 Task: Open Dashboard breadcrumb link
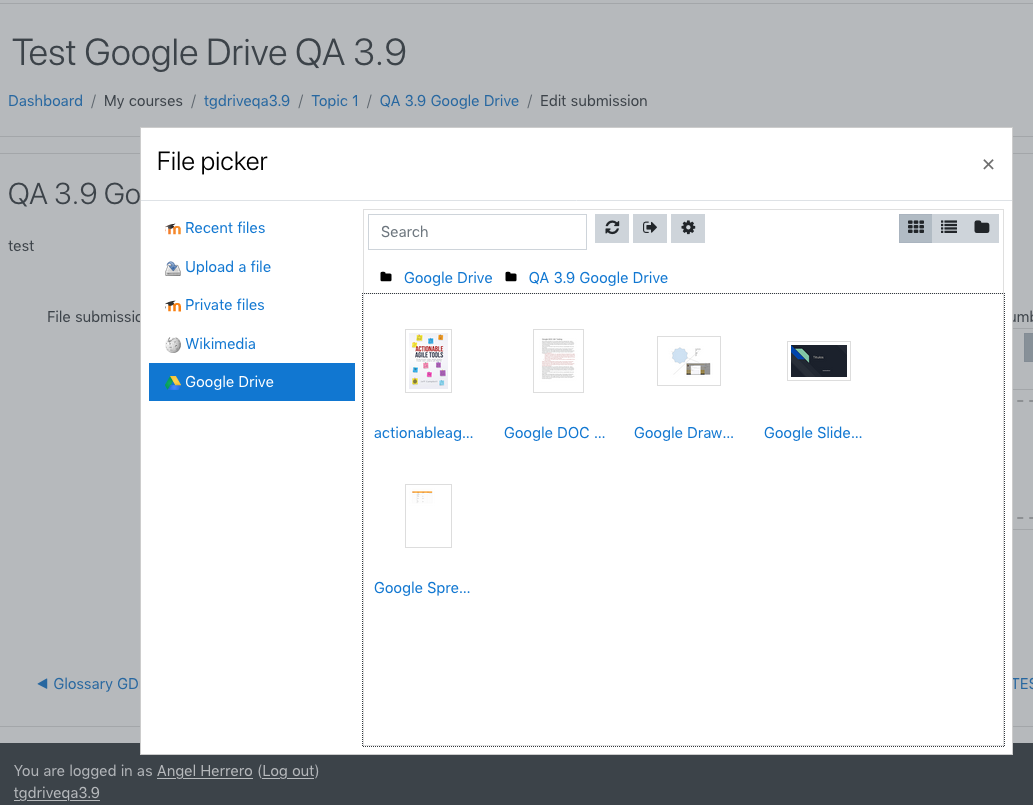click(x=45, y=101)
